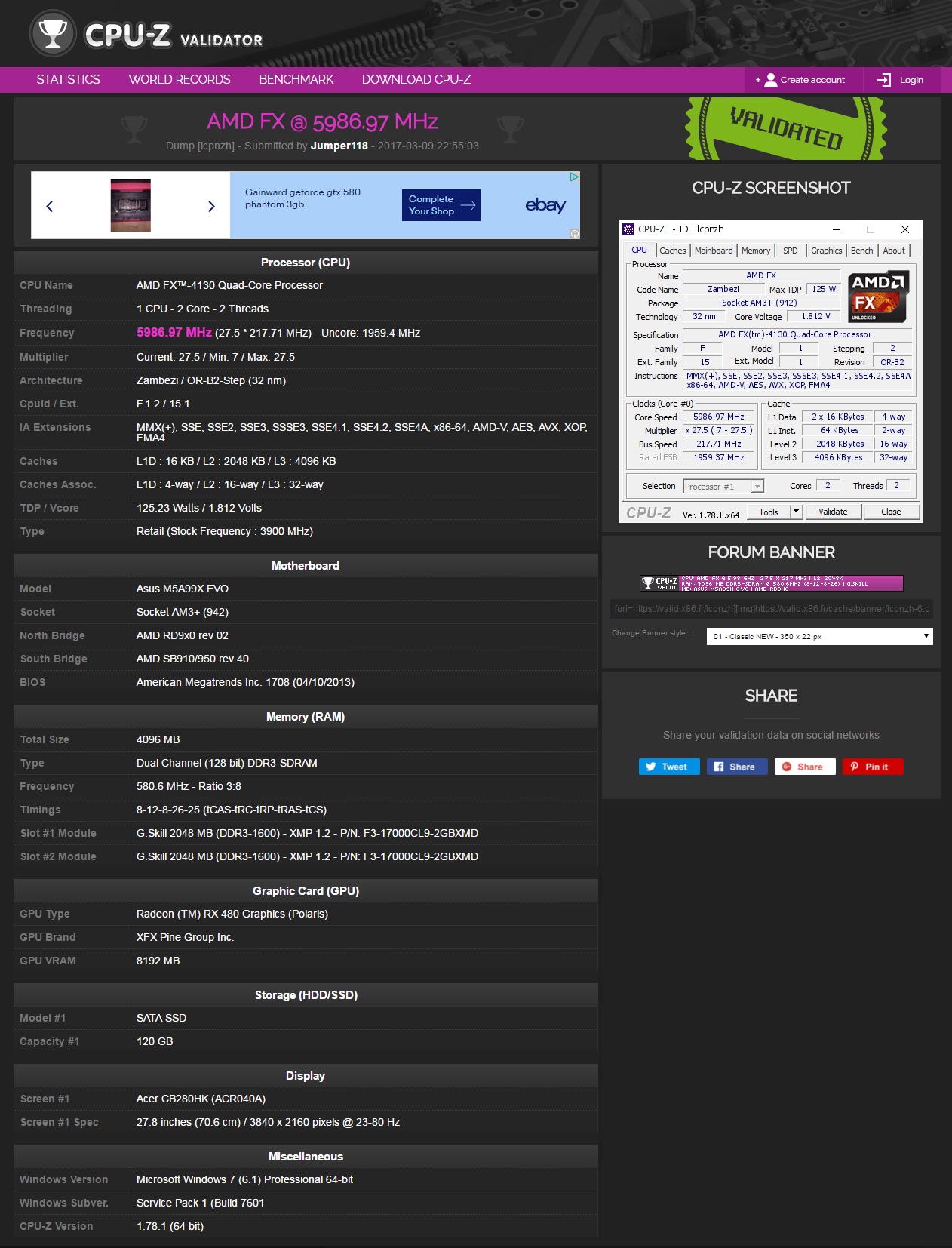Screen dimensions: 952x1248
Task: Click the Validate button
Action: tap(833, 512)
